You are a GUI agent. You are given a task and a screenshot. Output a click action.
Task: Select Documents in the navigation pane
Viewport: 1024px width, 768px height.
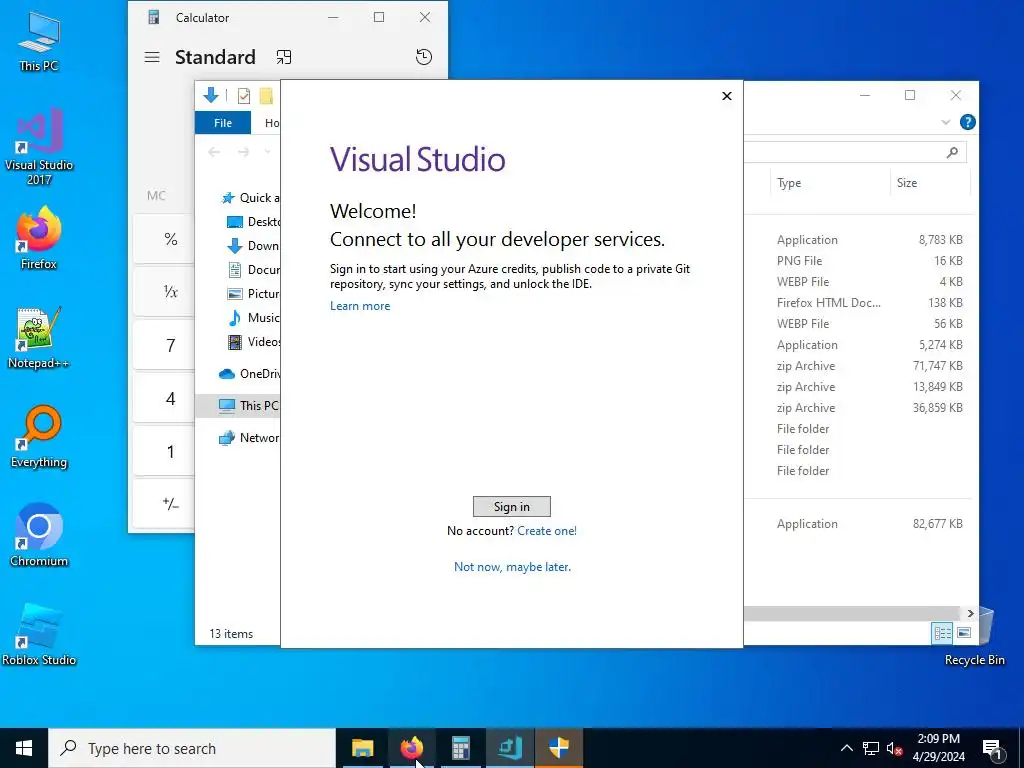(253, 270)
